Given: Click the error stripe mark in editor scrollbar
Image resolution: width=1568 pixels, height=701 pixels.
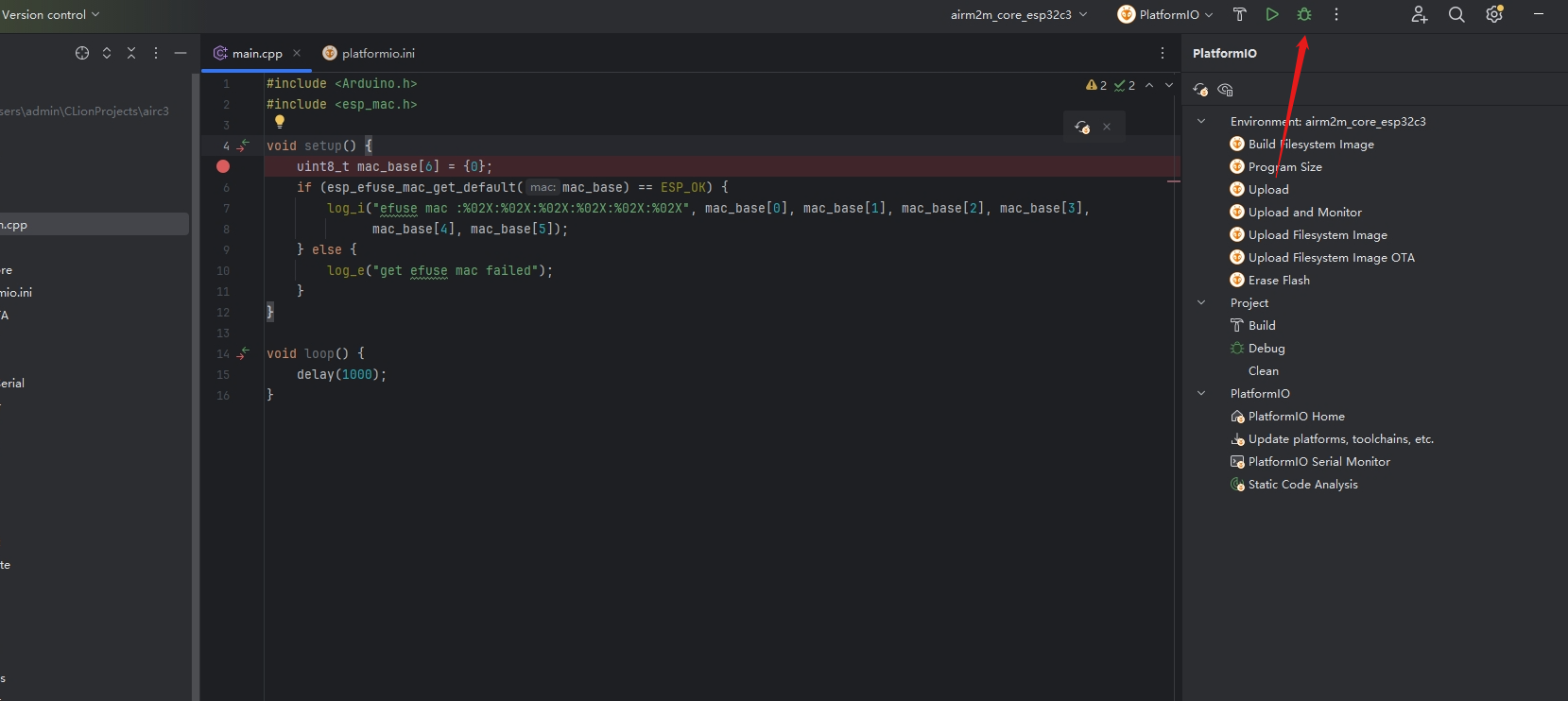Looking at the screenshot, I should (x=1174, y=180).
